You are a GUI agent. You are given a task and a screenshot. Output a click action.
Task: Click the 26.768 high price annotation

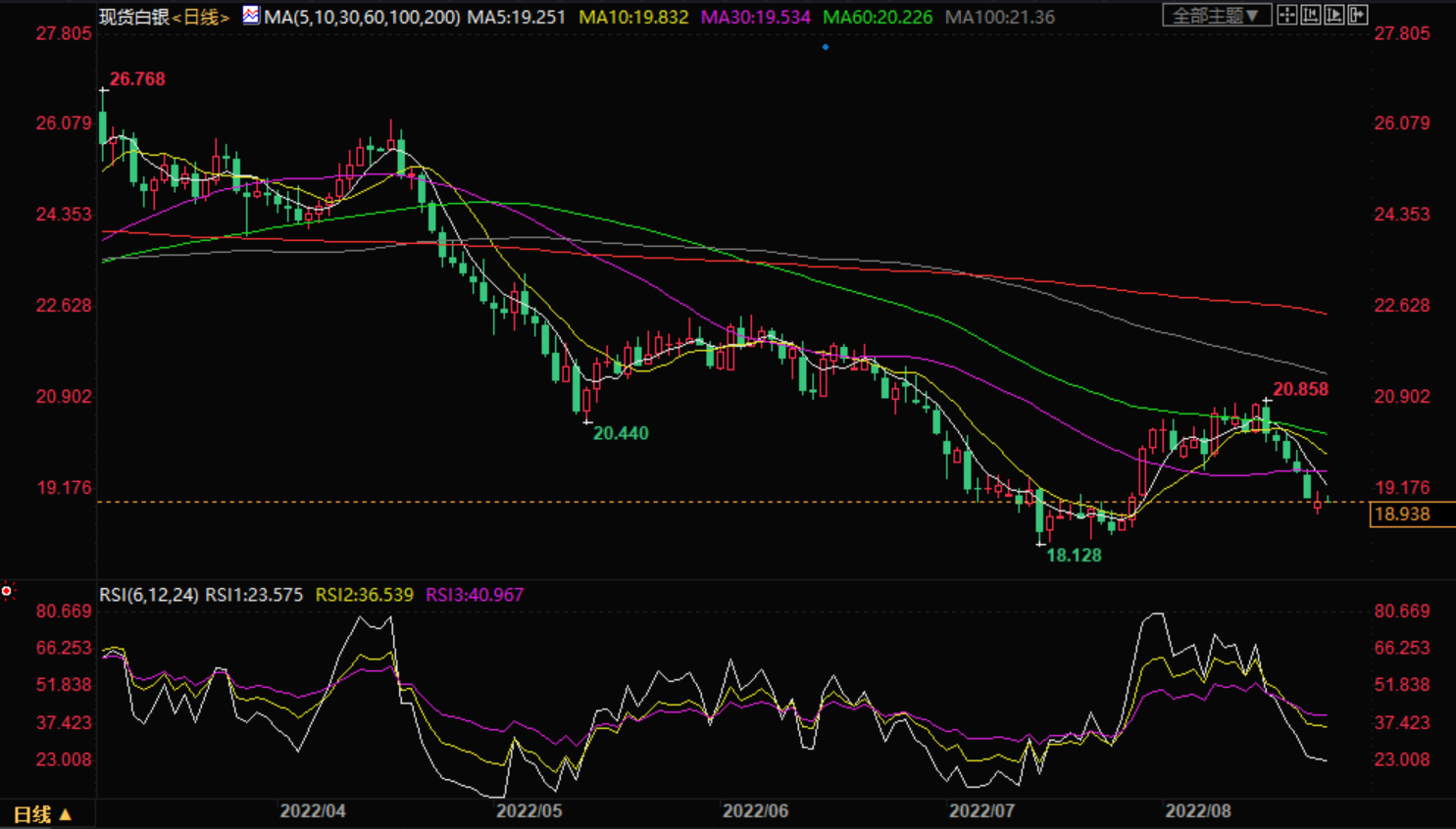(137, 79)
